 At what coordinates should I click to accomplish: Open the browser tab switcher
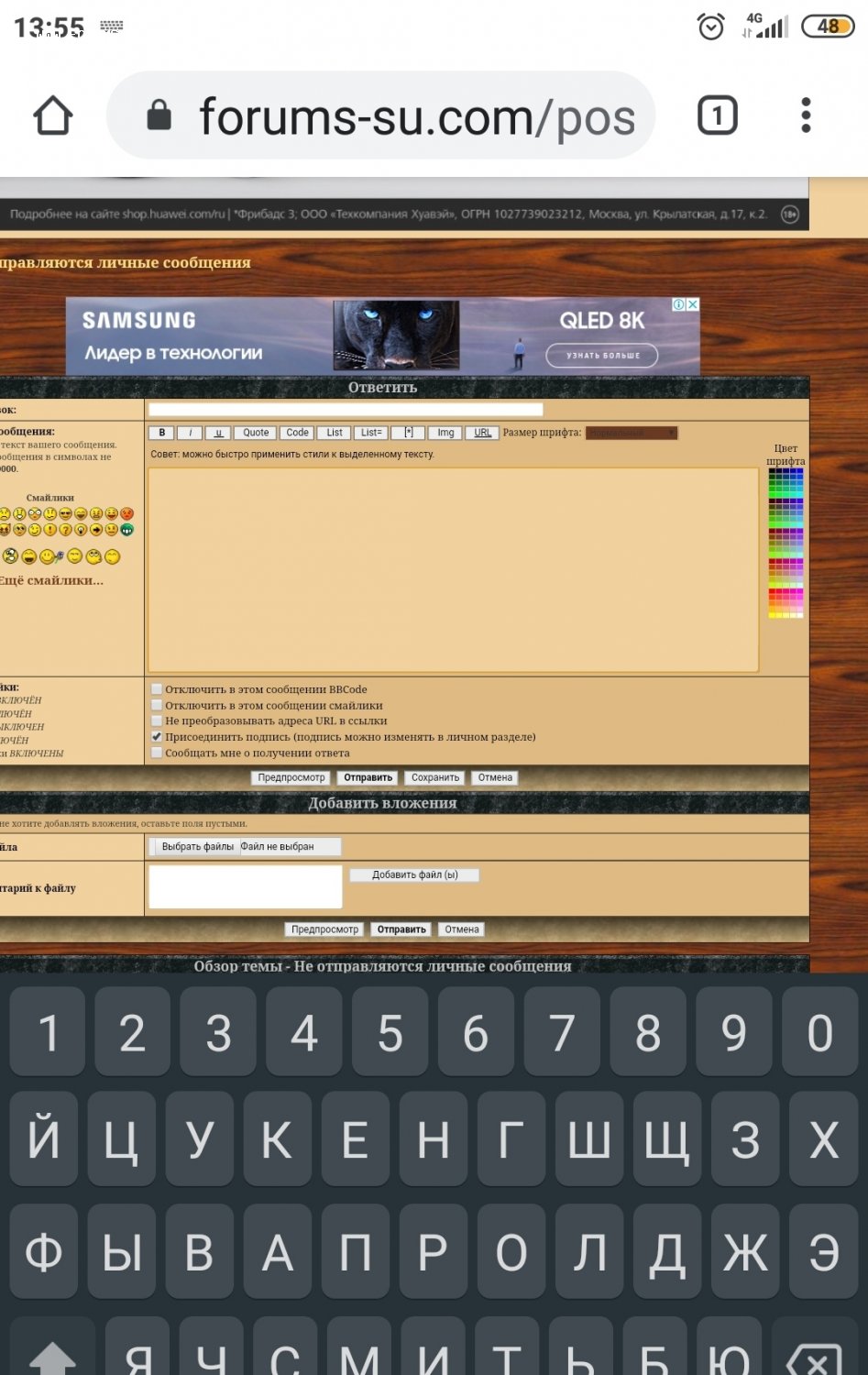pyautogui.click(x=717, y=116)
